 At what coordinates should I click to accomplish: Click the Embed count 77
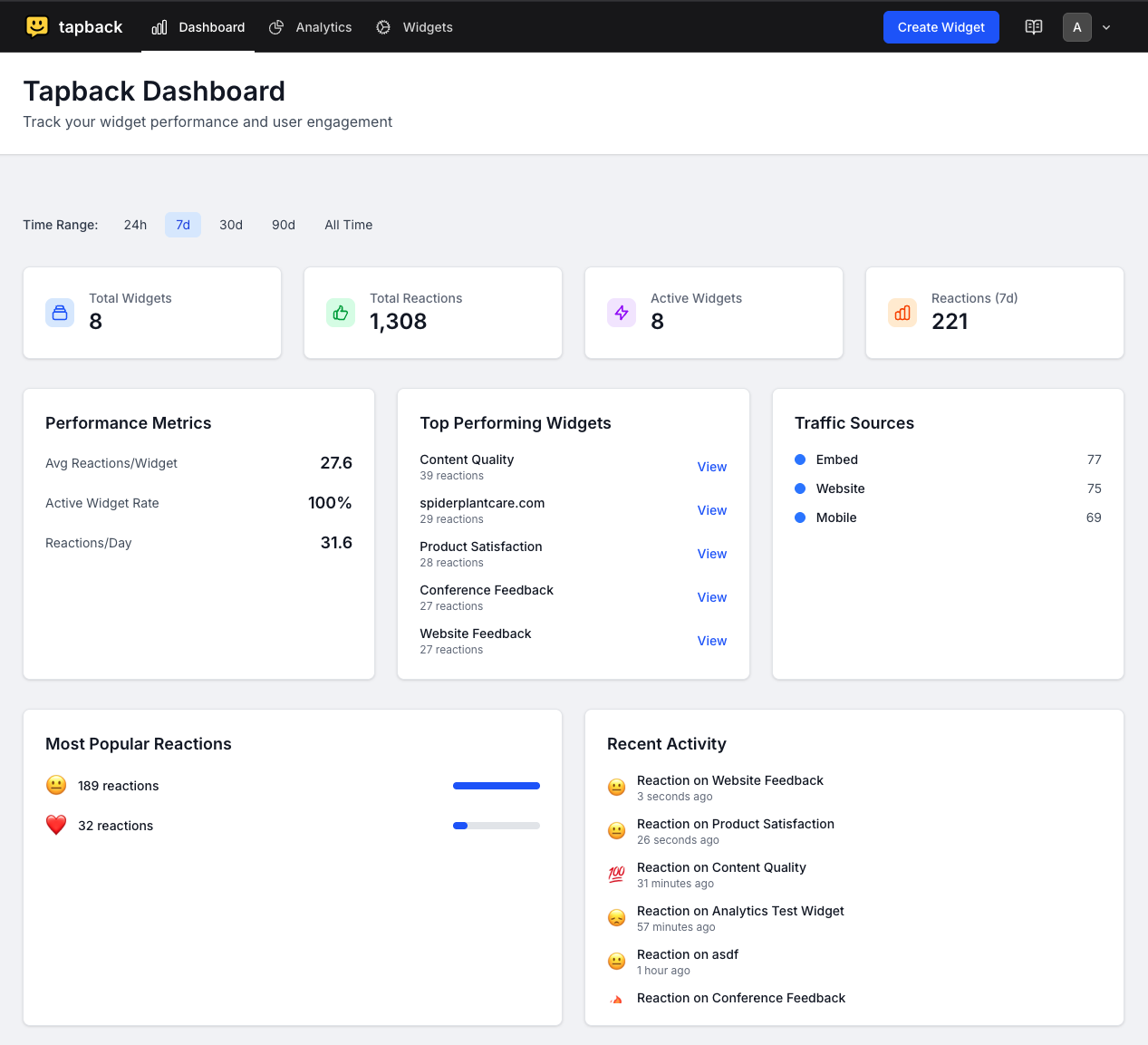pos(1095,460)
